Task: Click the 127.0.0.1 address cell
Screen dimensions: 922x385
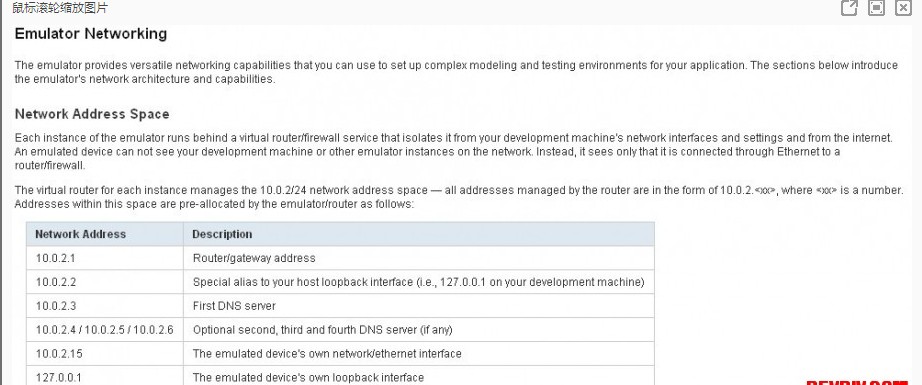Action: pos(105,376)
